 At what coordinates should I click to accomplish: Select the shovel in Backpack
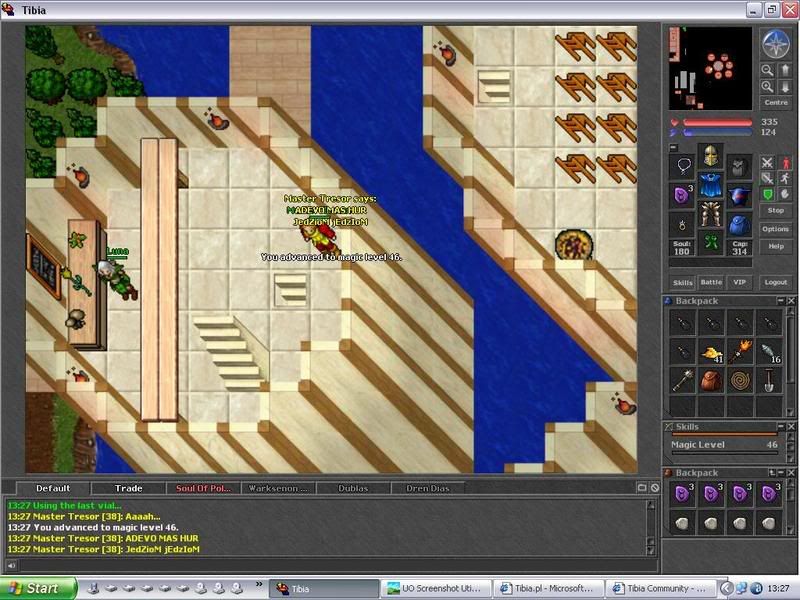(769, 381)
